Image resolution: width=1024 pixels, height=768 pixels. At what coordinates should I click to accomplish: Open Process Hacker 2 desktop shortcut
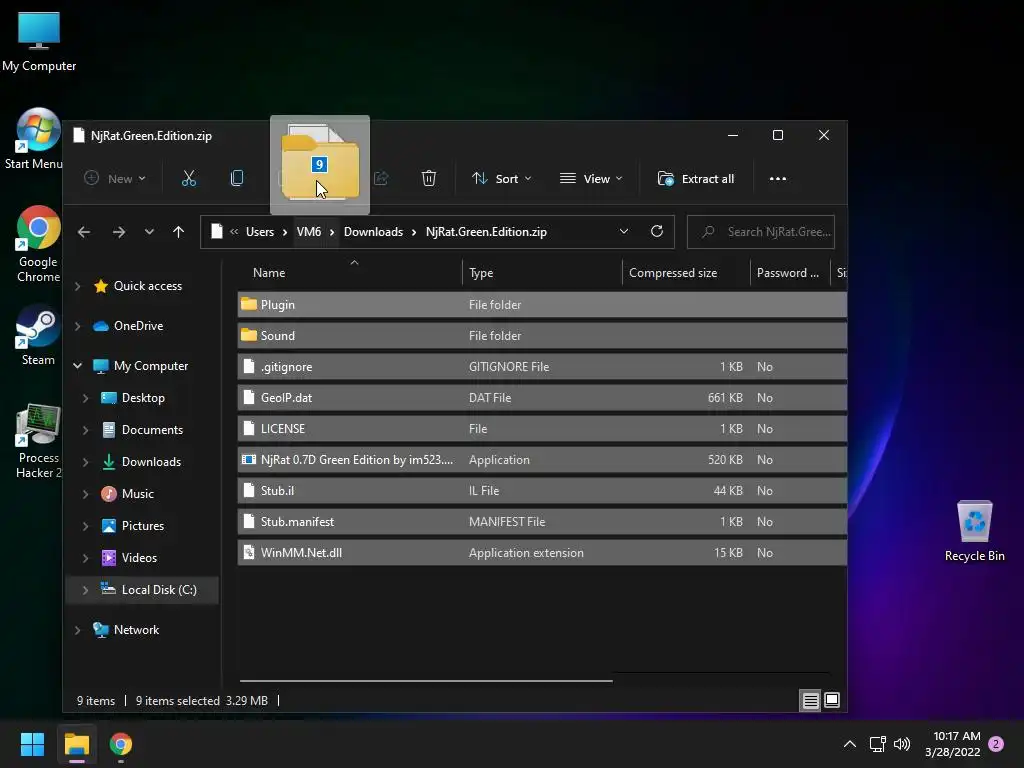click(x=39, y=441)
